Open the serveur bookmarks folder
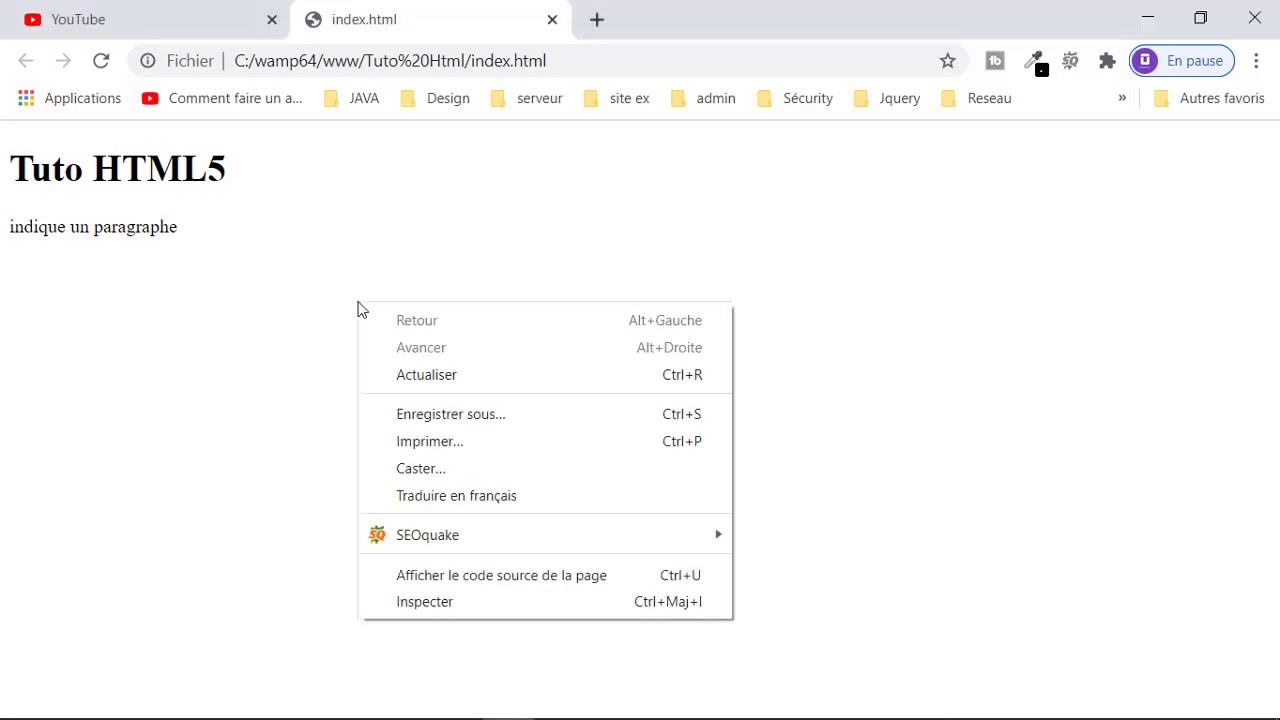The height and width of the screenshot is (720, 1280). [527, 98]
